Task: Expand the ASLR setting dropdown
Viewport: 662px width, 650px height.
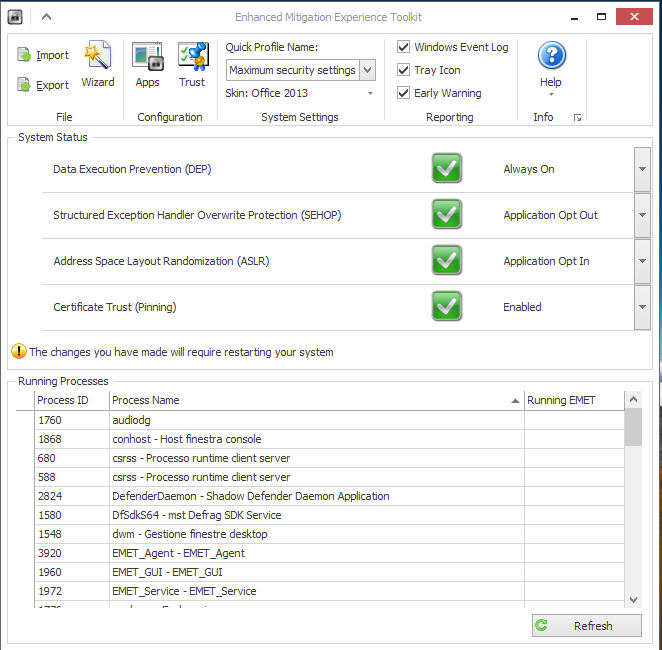Action: pos(642,261)
